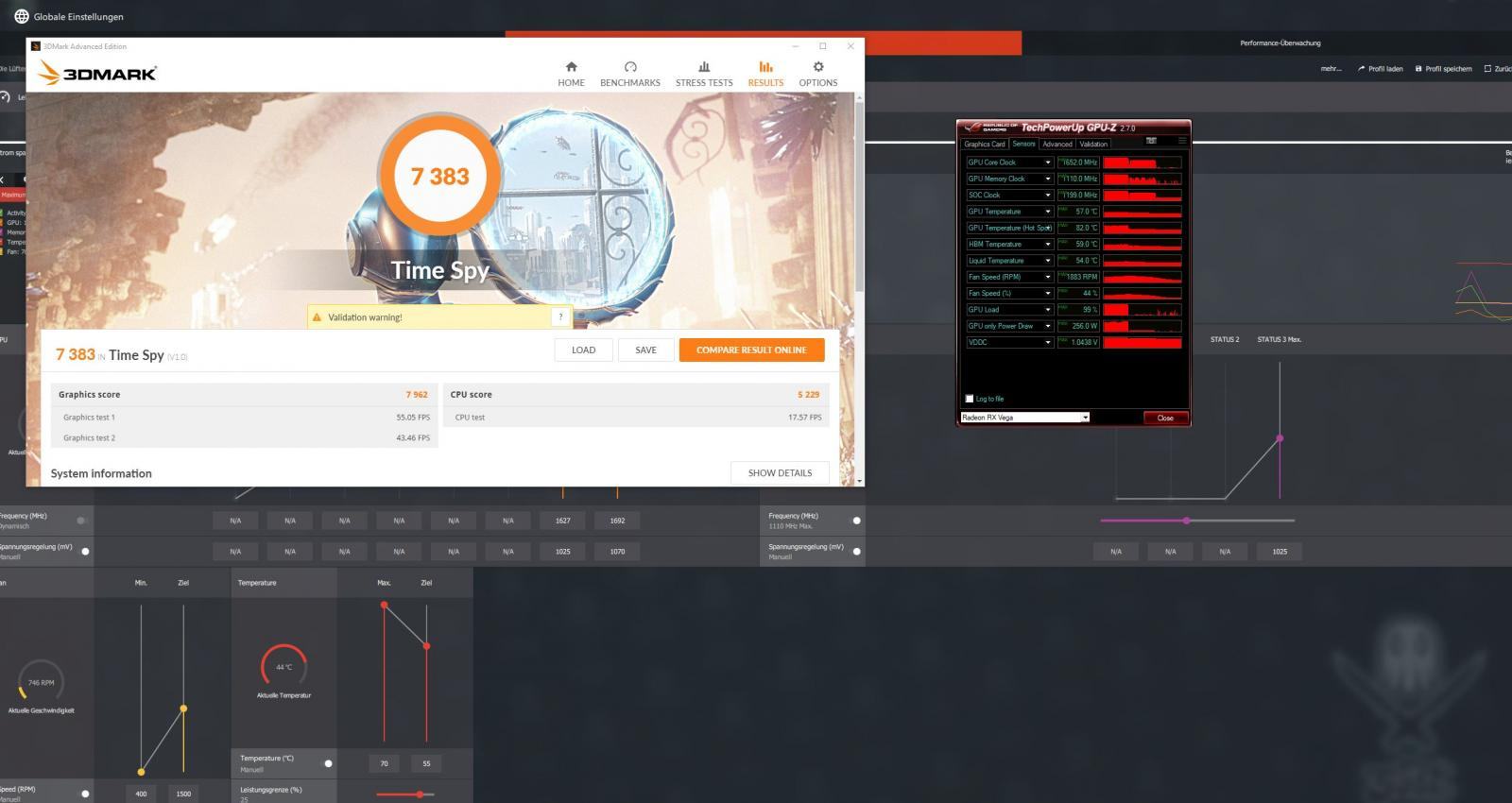Expand the GPU Load sensor dropdown
This screenshot has width=1512, height=803.
point(1047,310)
